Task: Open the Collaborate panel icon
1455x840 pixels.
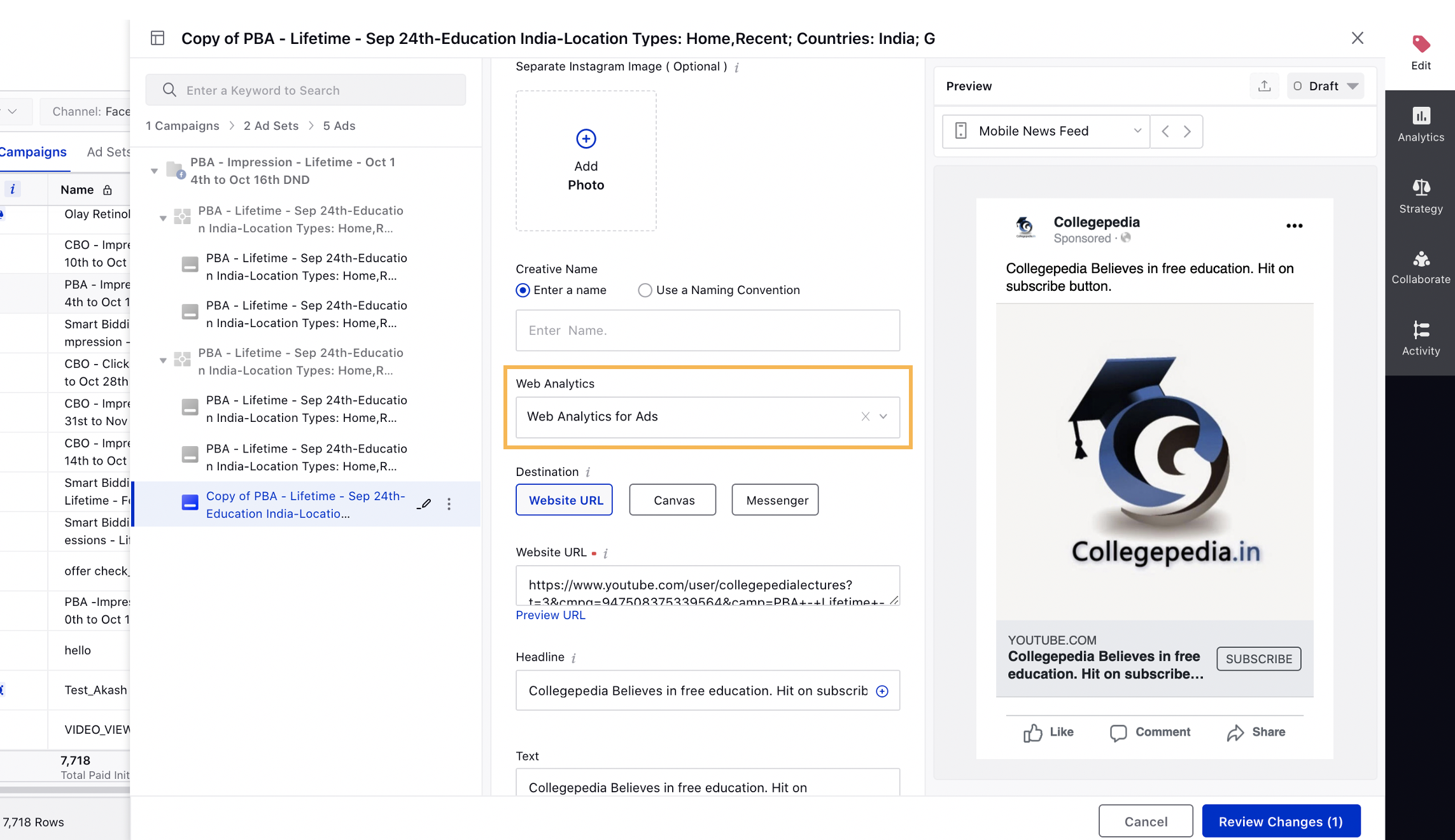Action: (1421, 259)
